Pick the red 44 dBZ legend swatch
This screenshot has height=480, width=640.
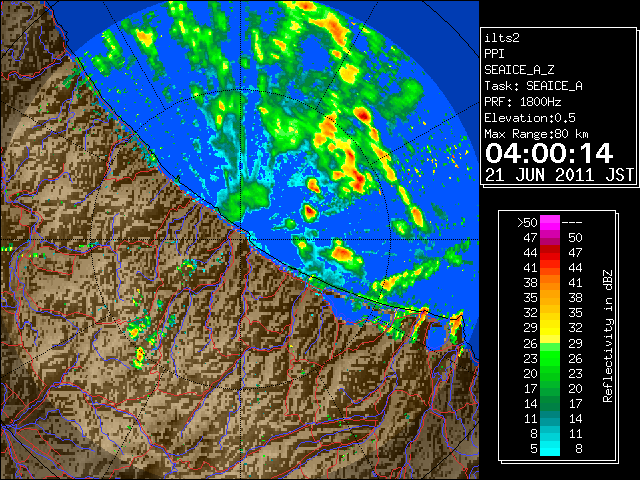pyautogui.click(x=550, y=253)
